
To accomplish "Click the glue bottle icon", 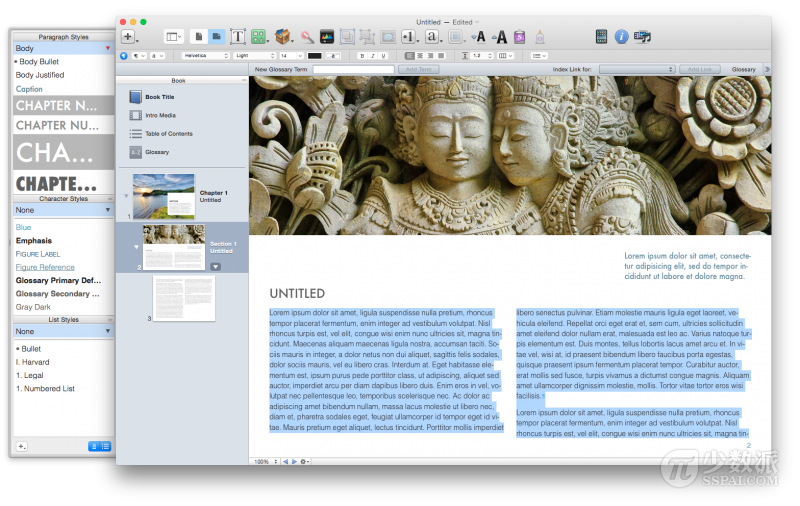I will [540, 37].
